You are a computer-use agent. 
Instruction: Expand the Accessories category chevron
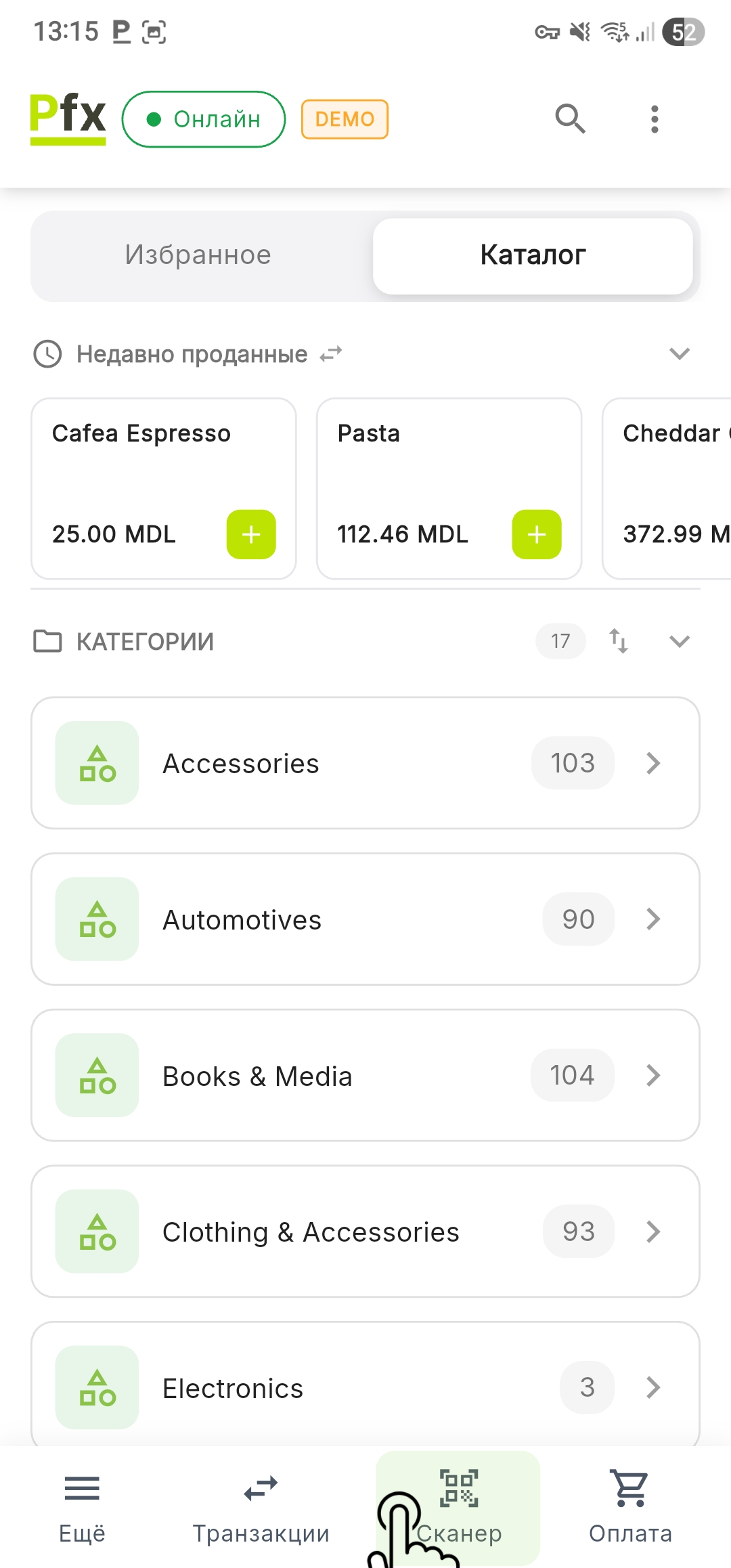pos(653,763)
